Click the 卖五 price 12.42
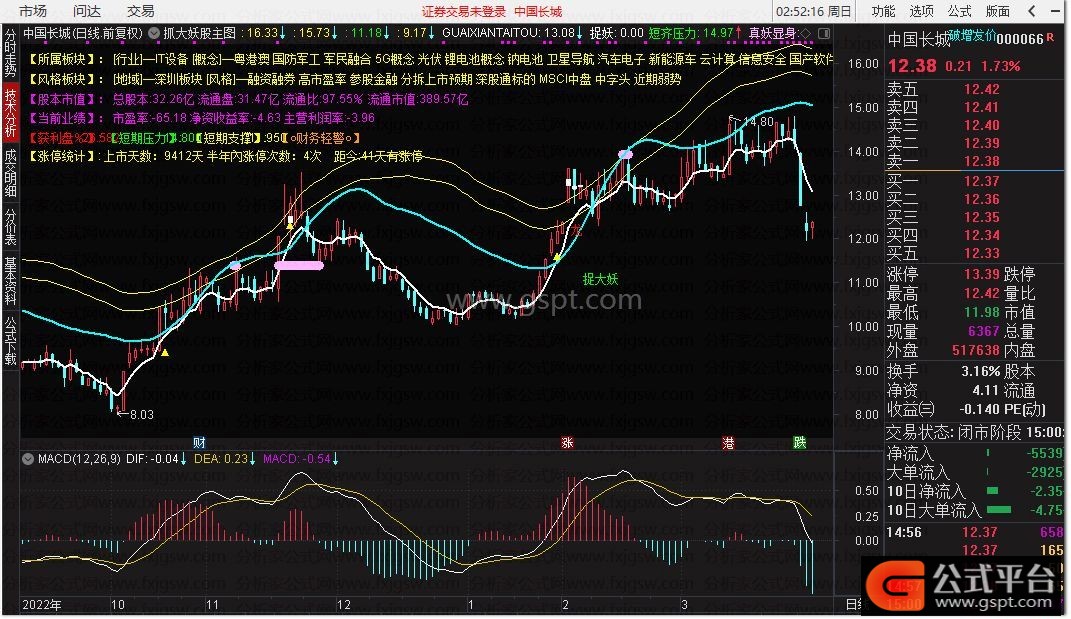Screen dimensions: 1071x619 (982, 90)
